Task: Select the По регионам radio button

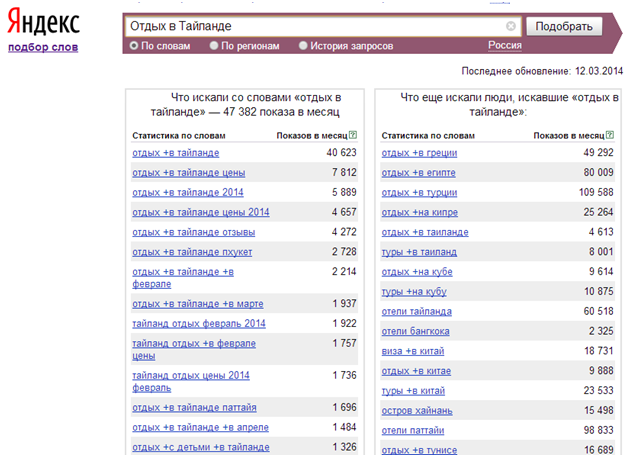Action: pos(214,46)
